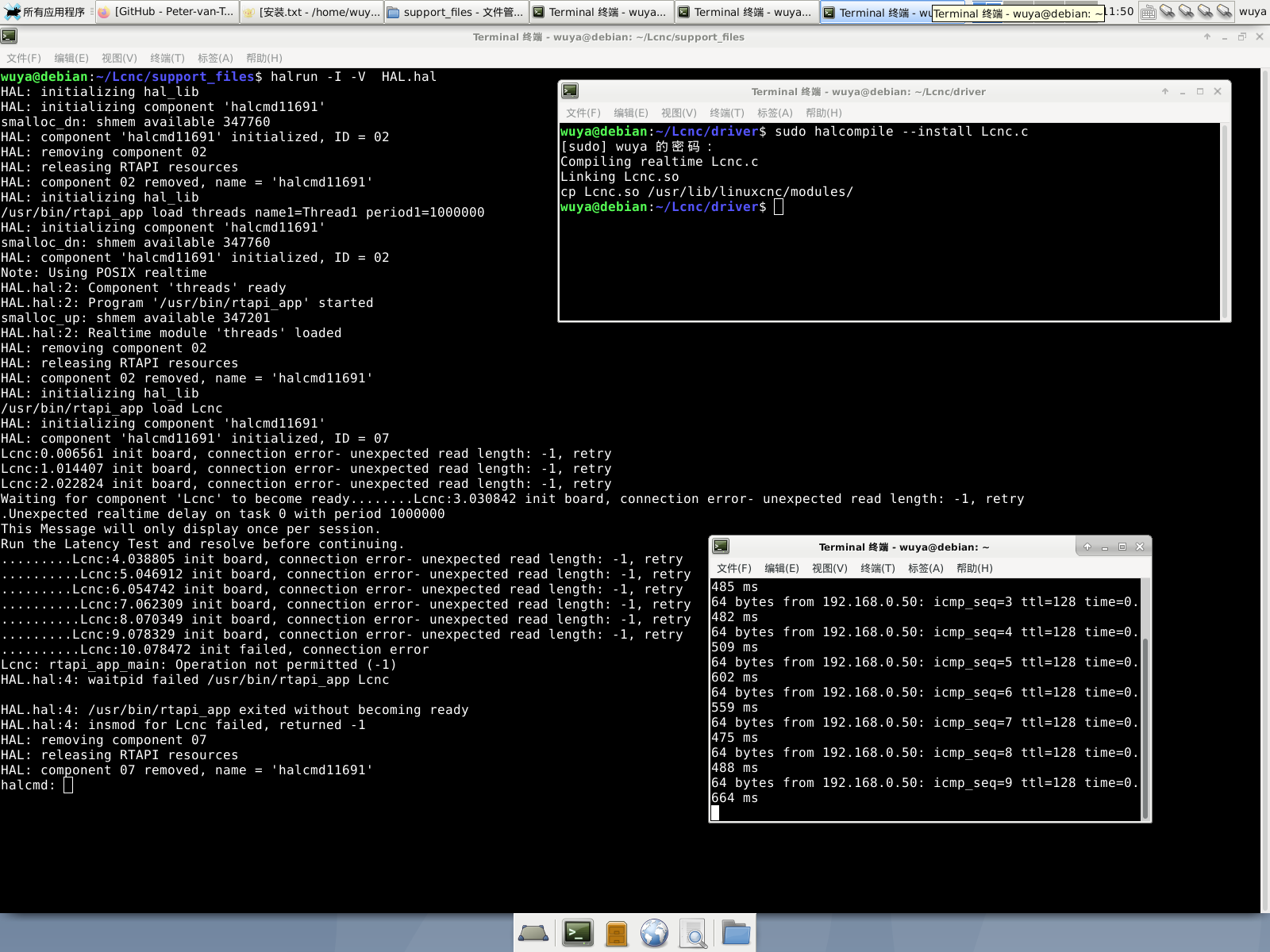Click the Show Desktop icon in the dock
Screen dimensions: 1270x952
pyautogui.click(x=533, y=933)
